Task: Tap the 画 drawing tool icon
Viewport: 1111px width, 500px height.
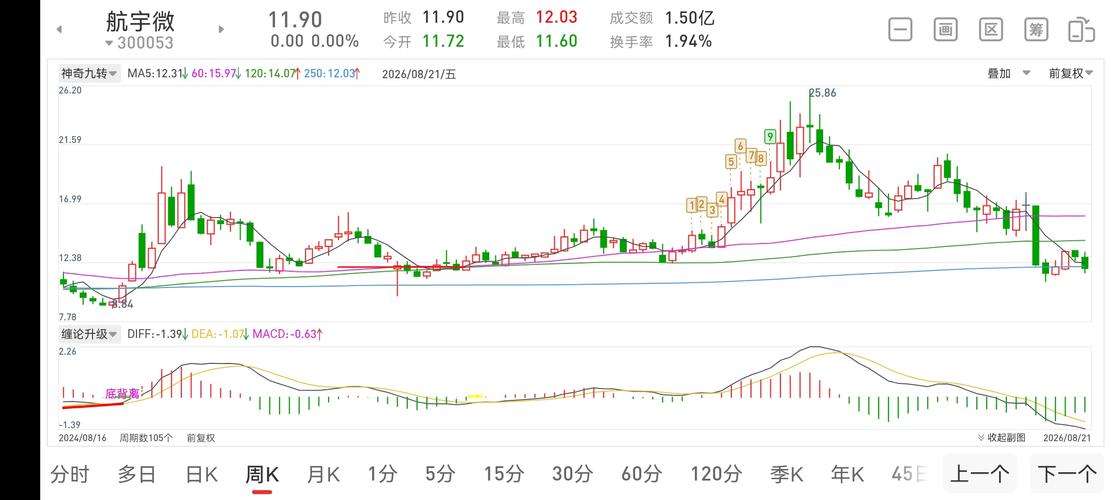Action: coord(945,30)
